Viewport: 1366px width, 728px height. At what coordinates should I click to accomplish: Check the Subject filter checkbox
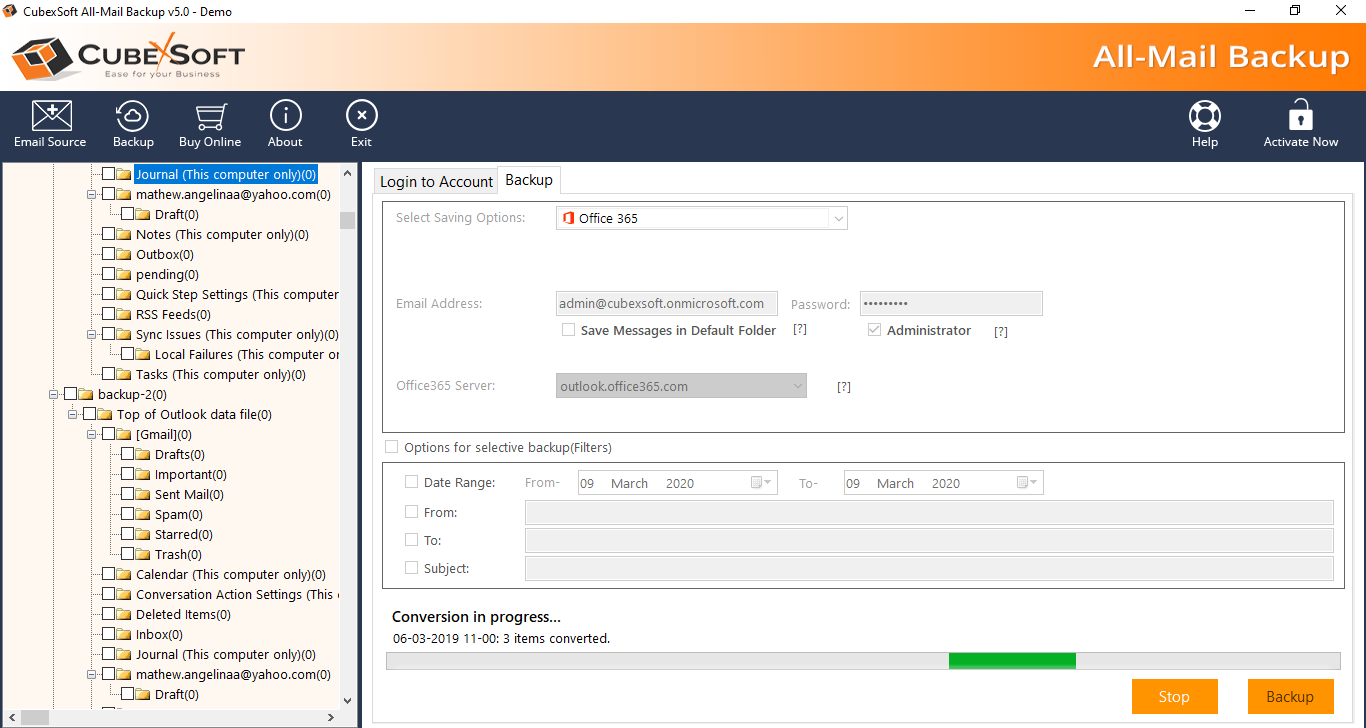click(x=412, y=568)
